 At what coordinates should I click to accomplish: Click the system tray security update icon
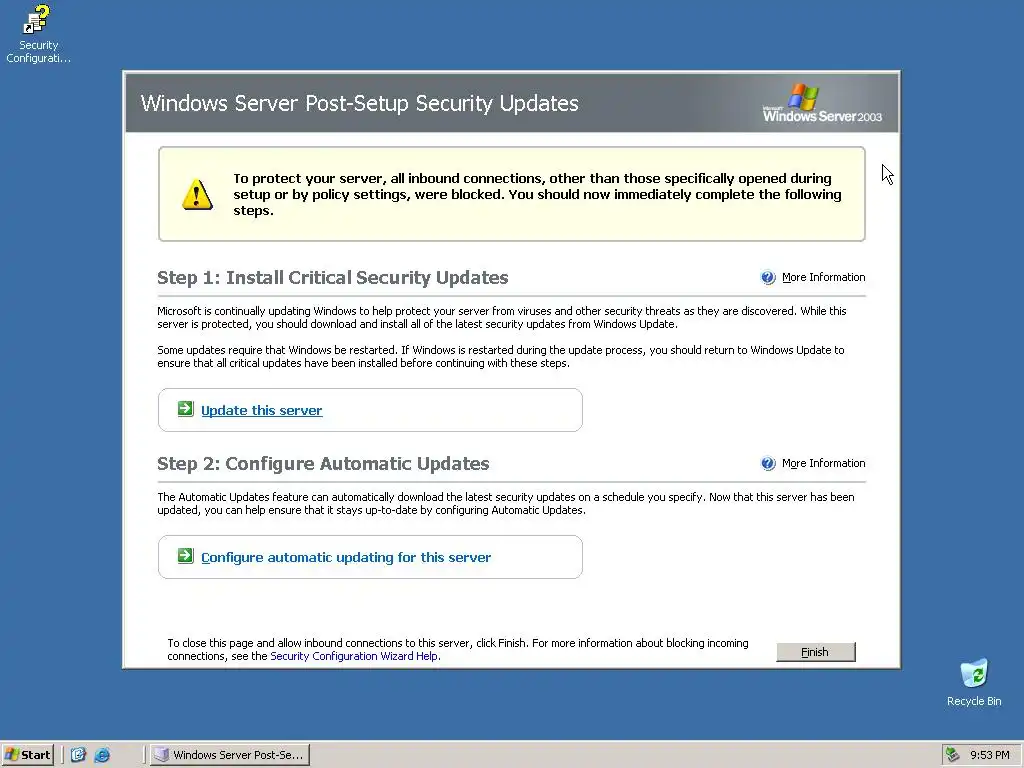click(x=953, y=755)
